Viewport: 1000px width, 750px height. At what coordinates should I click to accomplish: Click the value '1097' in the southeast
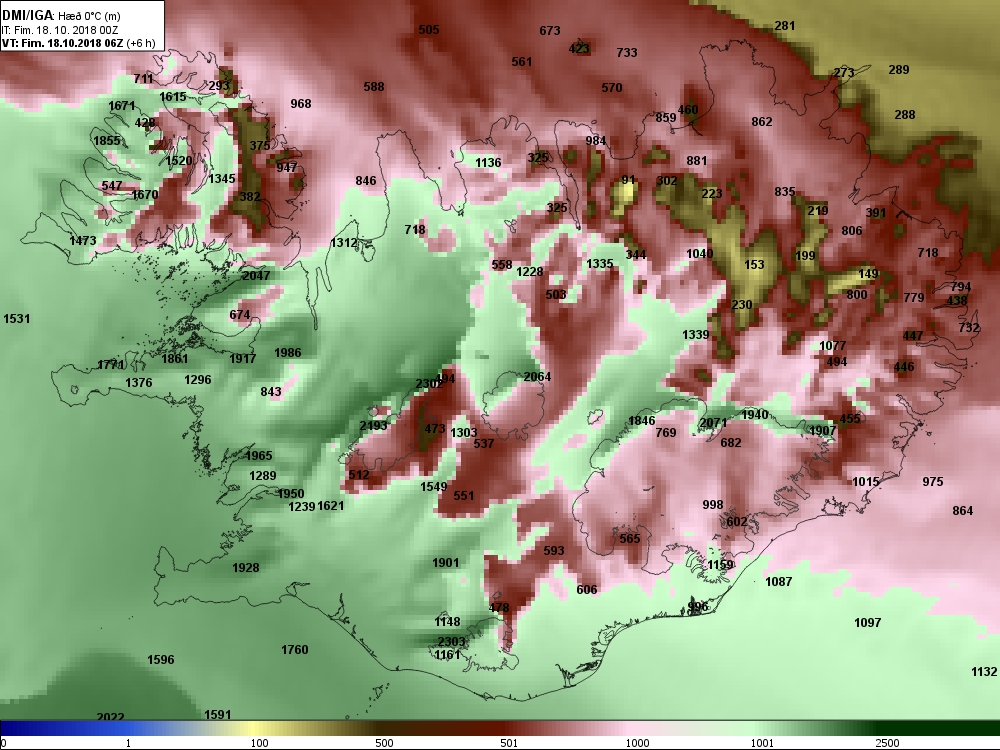tap(867, 622)
